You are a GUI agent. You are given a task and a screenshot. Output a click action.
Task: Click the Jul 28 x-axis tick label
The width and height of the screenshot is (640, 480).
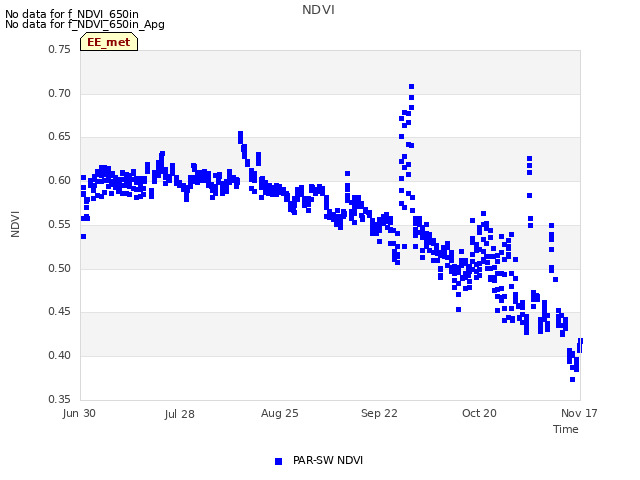180,414
